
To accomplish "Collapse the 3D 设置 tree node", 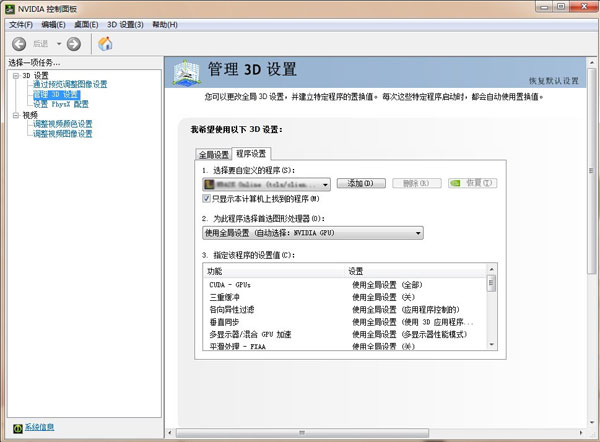I will 16,76.
